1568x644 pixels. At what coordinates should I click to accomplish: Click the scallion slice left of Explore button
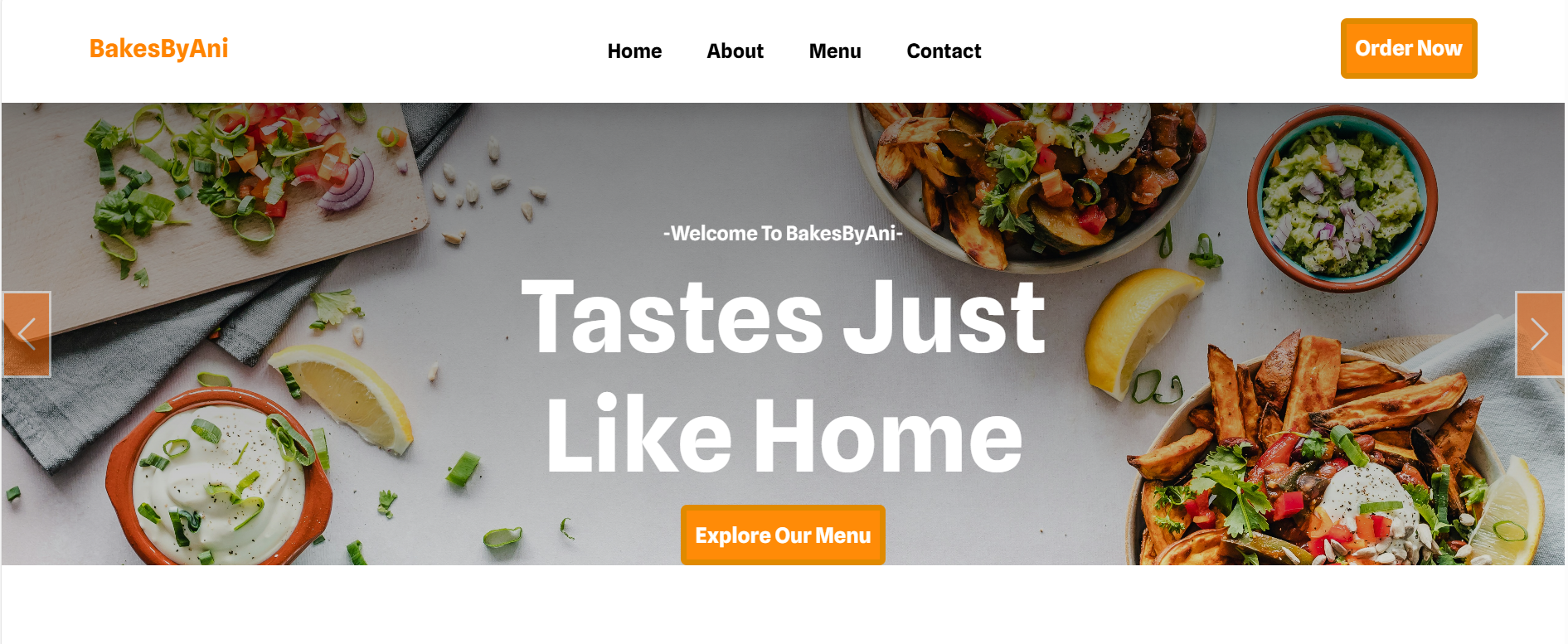point(502,539)
